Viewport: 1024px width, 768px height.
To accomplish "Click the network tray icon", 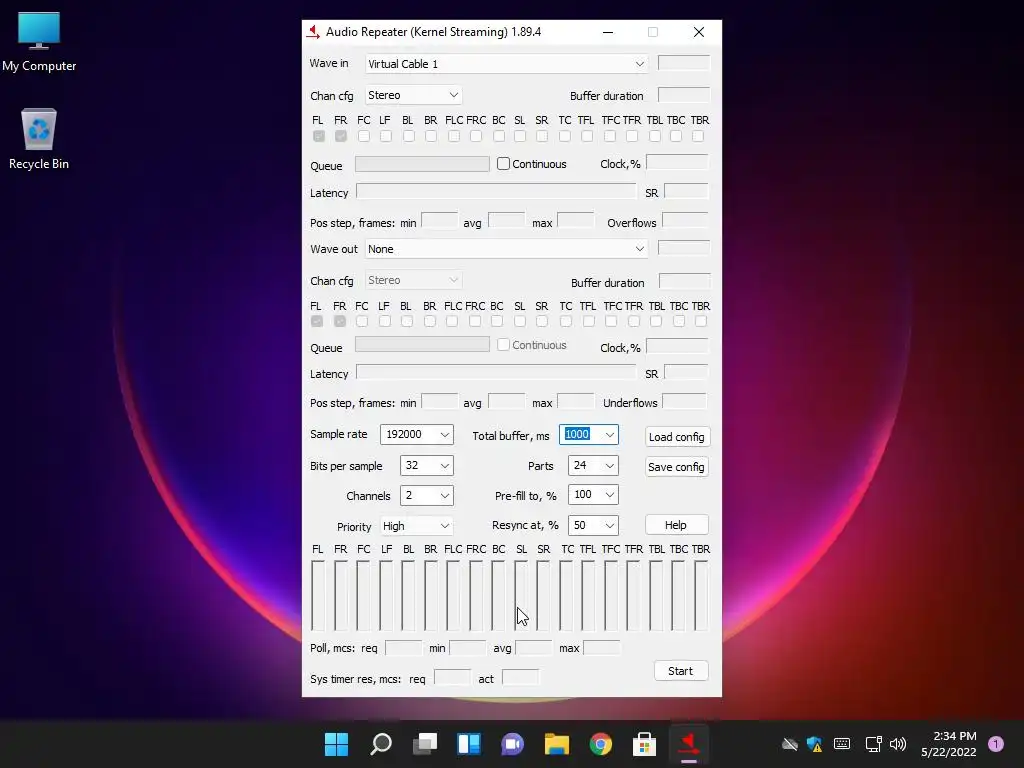I will click(873, 744).
